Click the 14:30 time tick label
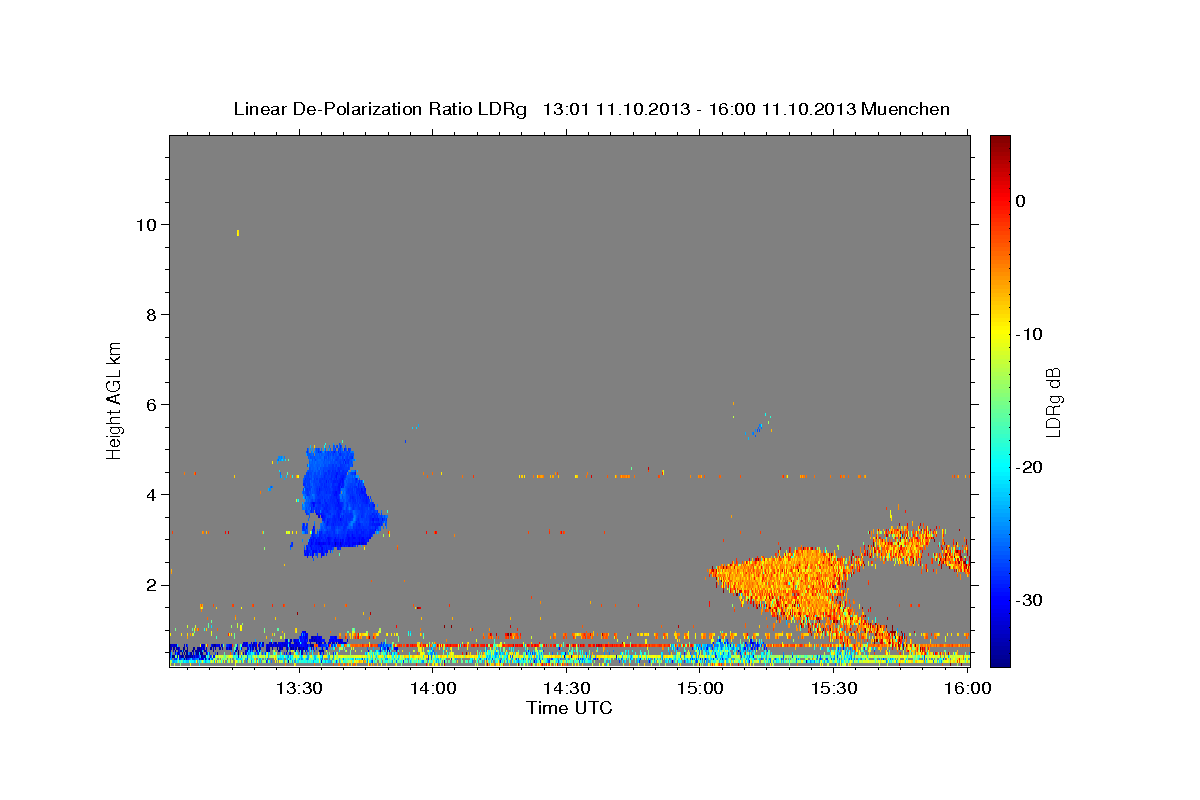The image size is (1200, 800). pos(567,688)
